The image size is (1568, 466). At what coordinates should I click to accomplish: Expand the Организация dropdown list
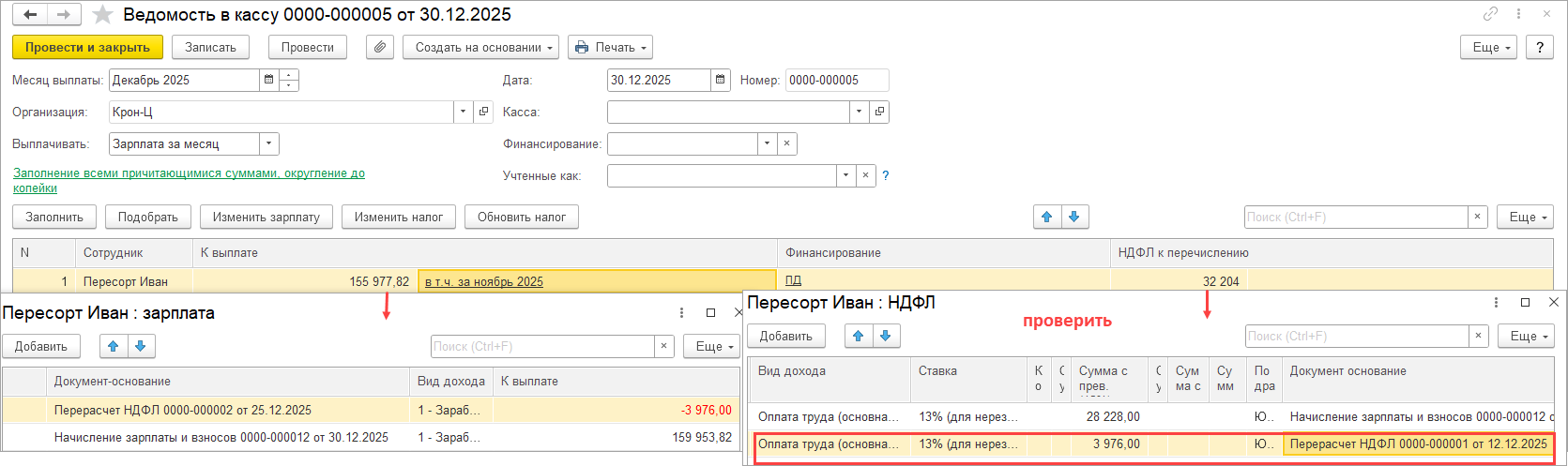point(464,113)
